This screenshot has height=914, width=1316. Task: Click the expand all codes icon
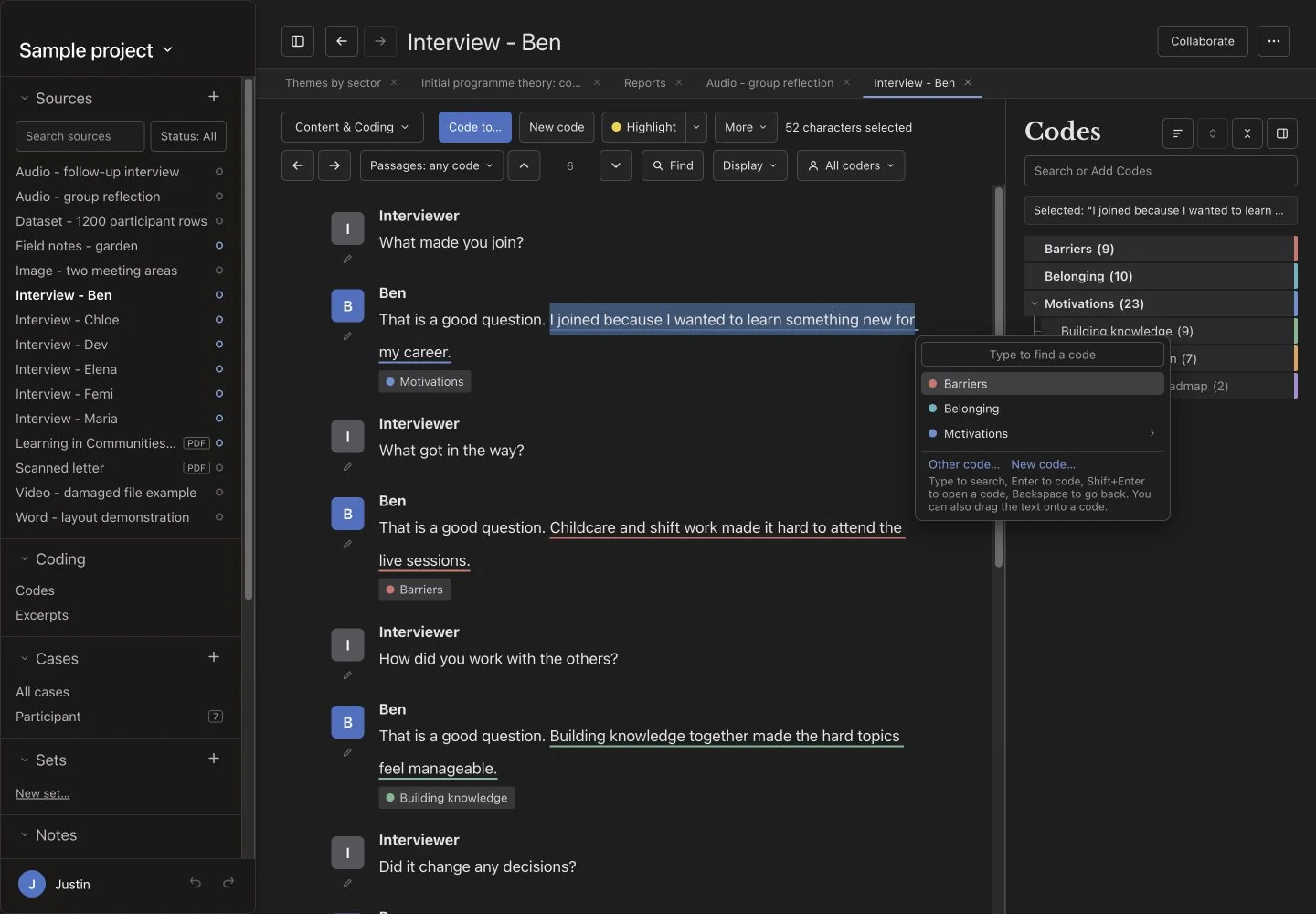coord(1213,133)
